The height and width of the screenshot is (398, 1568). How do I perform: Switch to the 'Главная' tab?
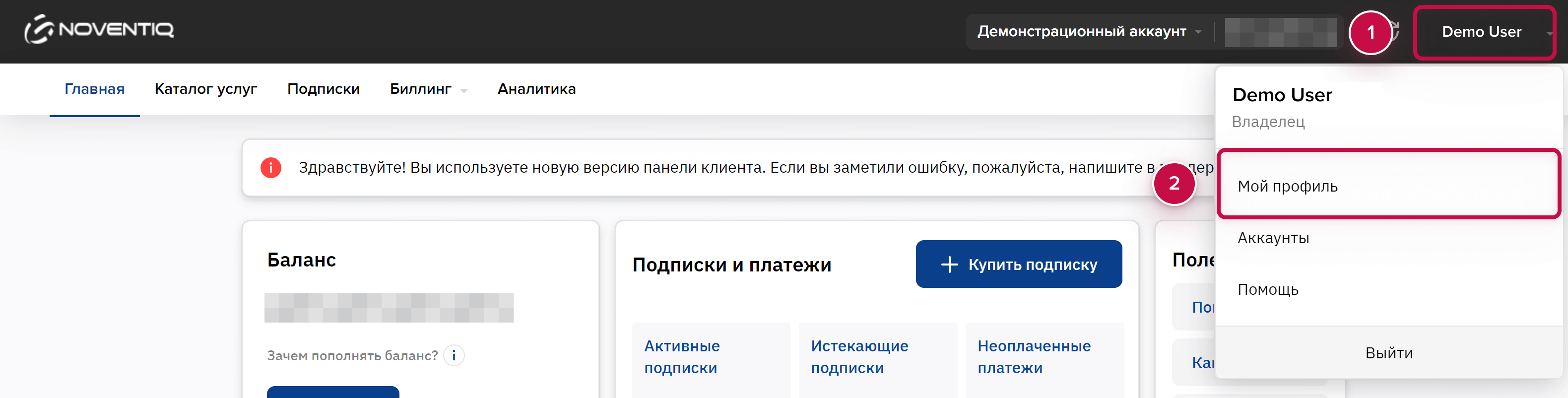click(94, 89)
